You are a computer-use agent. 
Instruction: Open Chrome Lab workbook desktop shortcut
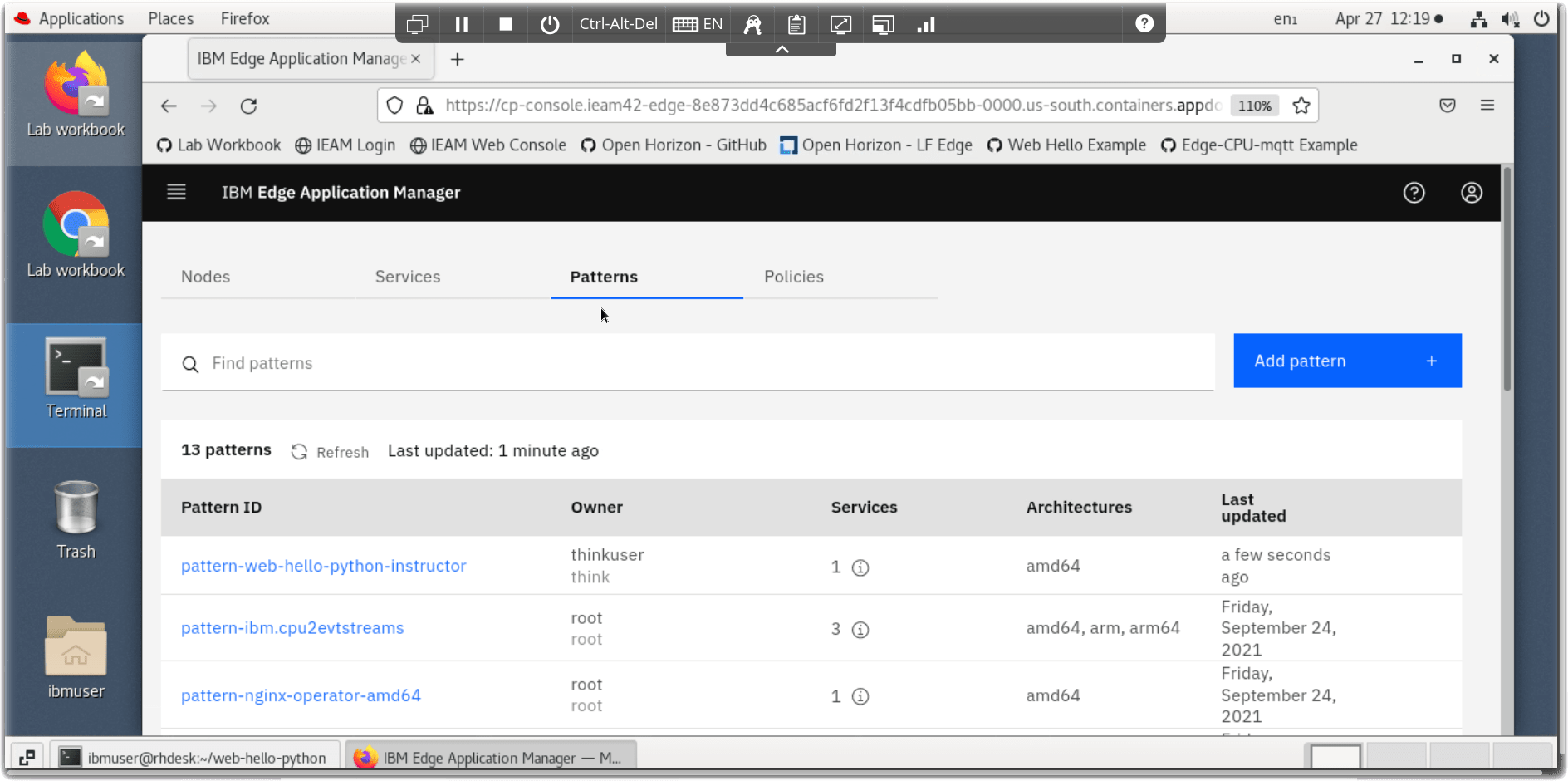[76, 235]
